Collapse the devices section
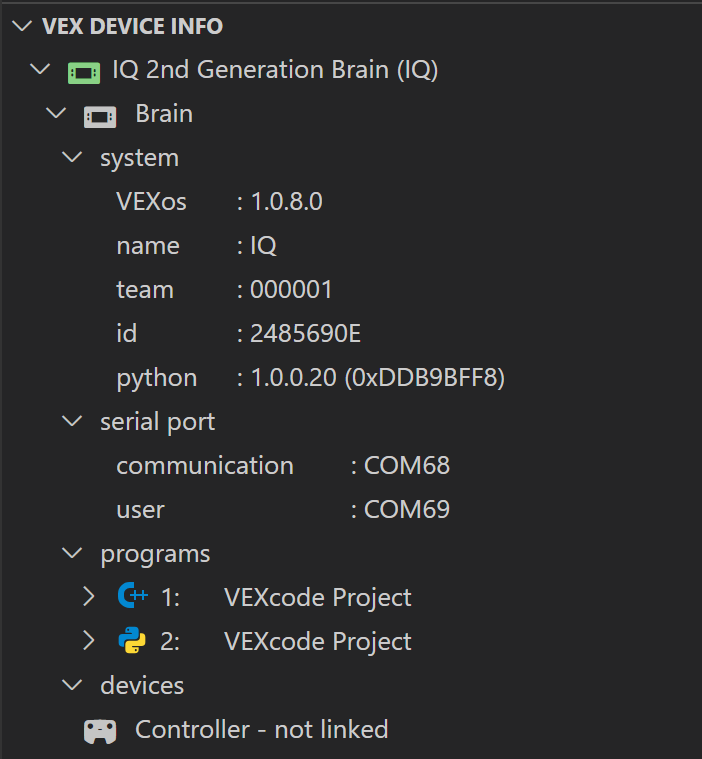 [72, 685]
